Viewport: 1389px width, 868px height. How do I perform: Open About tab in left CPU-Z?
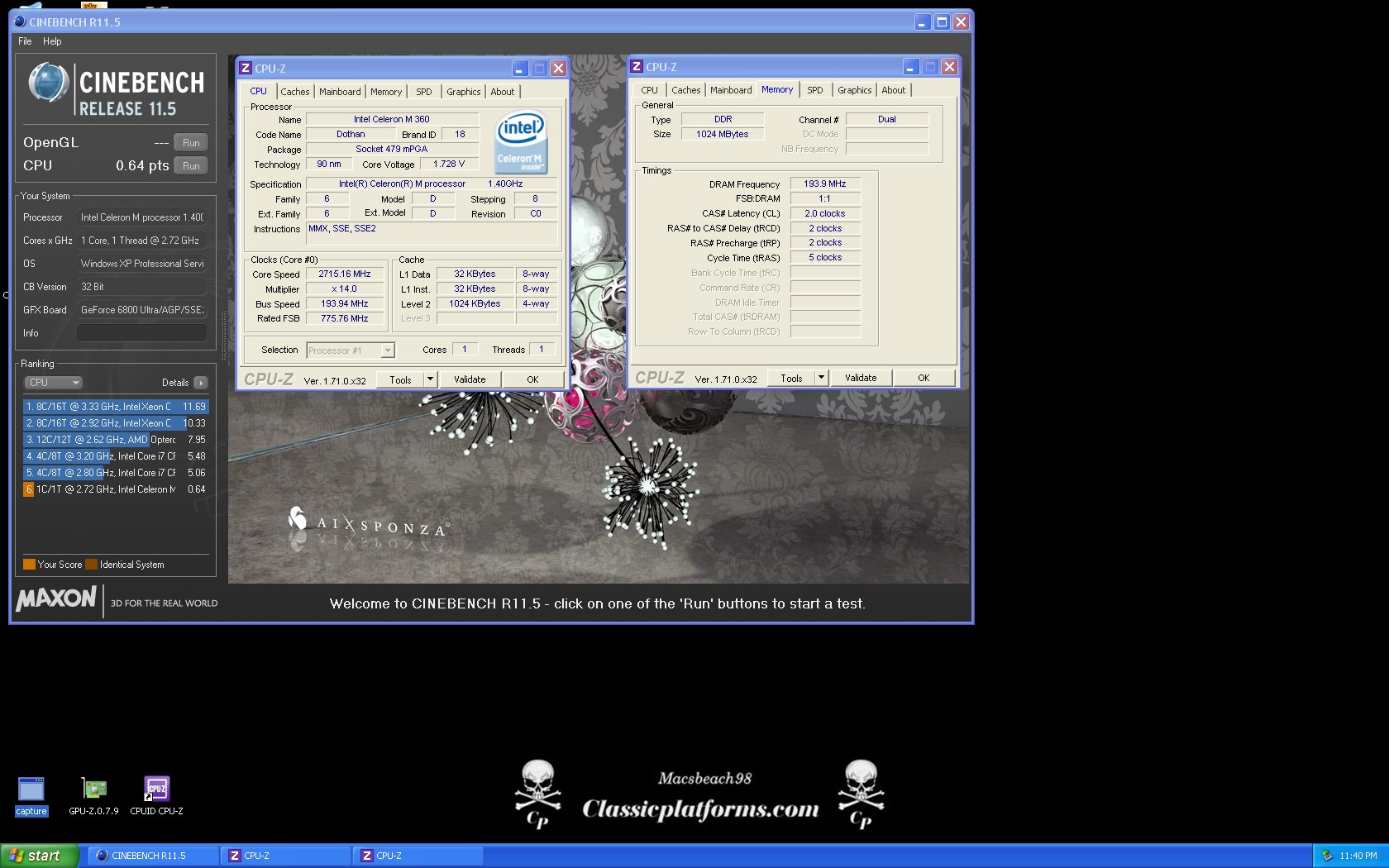coord(503,92)
